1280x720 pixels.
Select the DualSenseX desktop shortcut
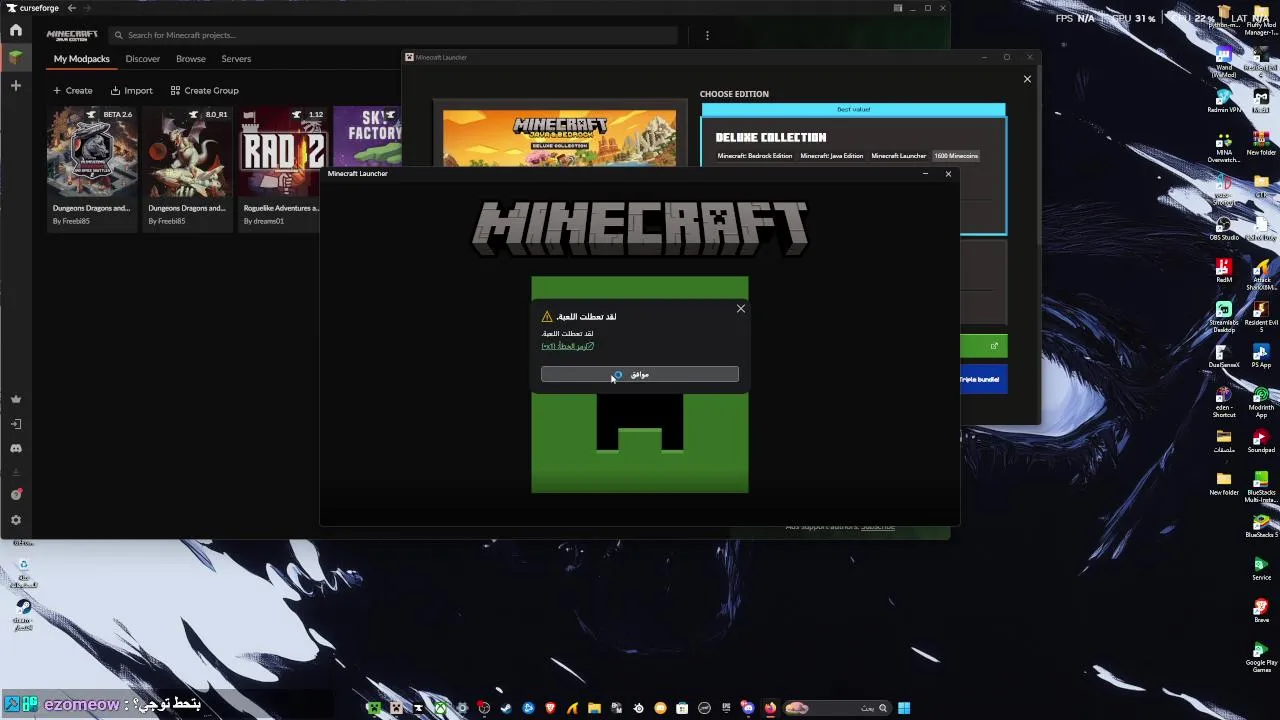pyautogui.click(x=1224, y=356)
